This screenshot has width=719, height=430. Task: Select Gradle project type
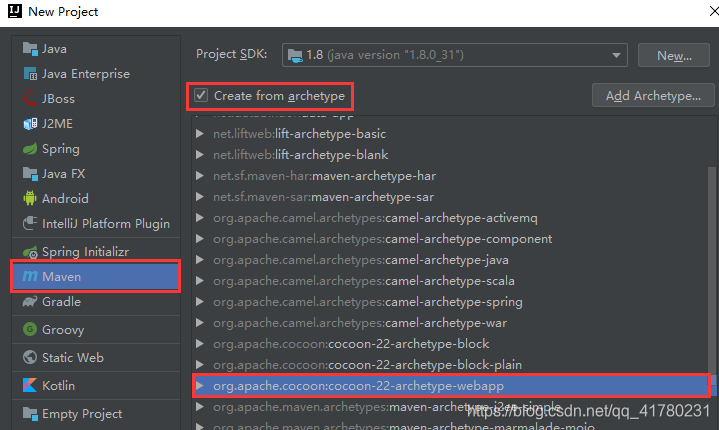(96, 302)
